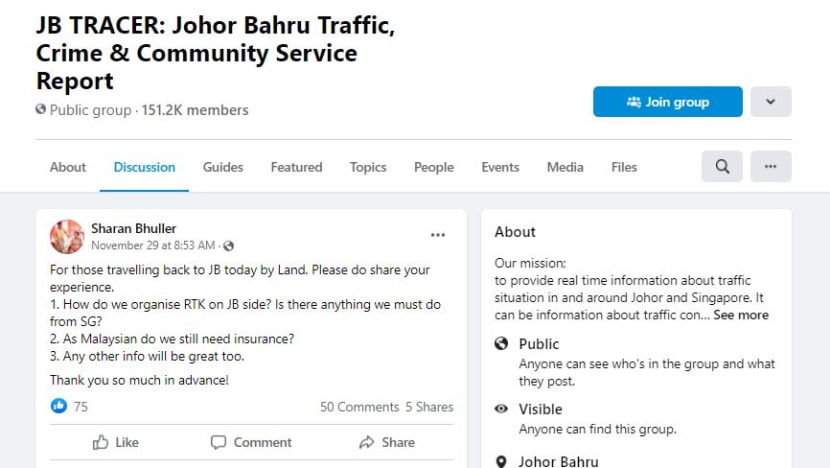Like Sharan Bhuller's post
This screenshot has height=468, width=830.
116,442
